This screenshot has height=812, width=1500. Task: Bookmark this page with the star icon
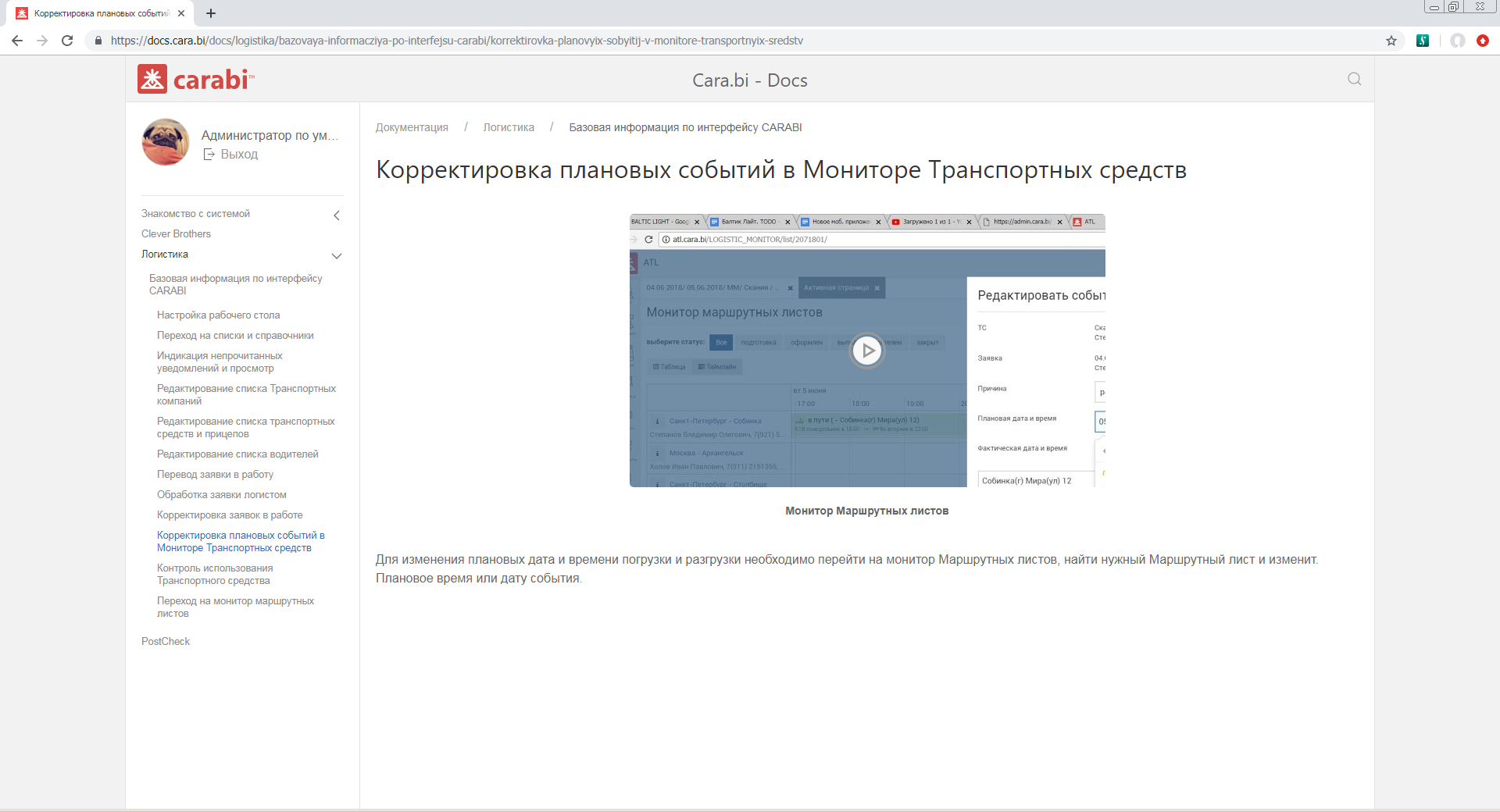pos(1391,41)
